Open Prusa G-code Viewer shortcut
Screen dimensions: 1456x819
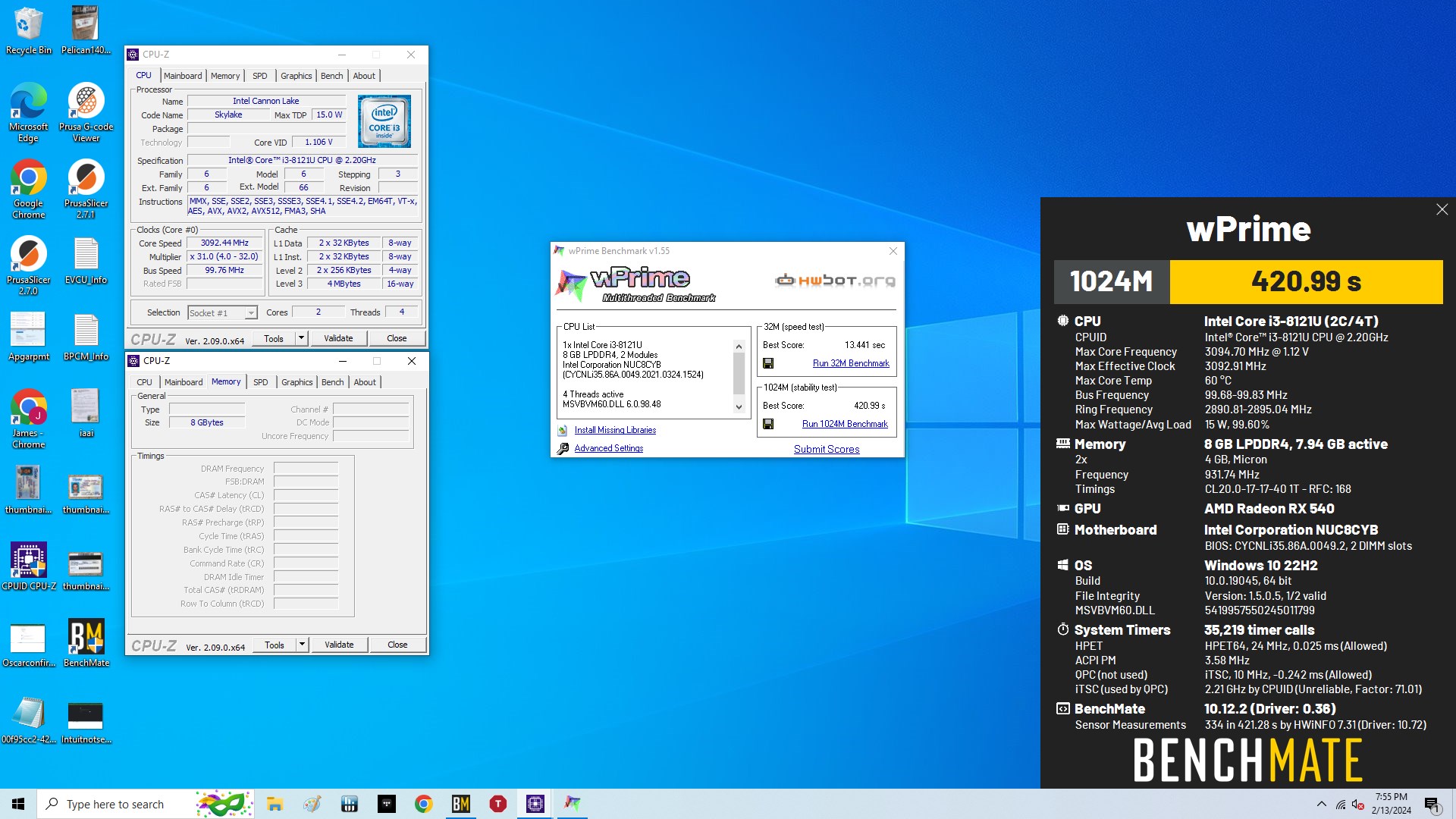click(86, 112)
